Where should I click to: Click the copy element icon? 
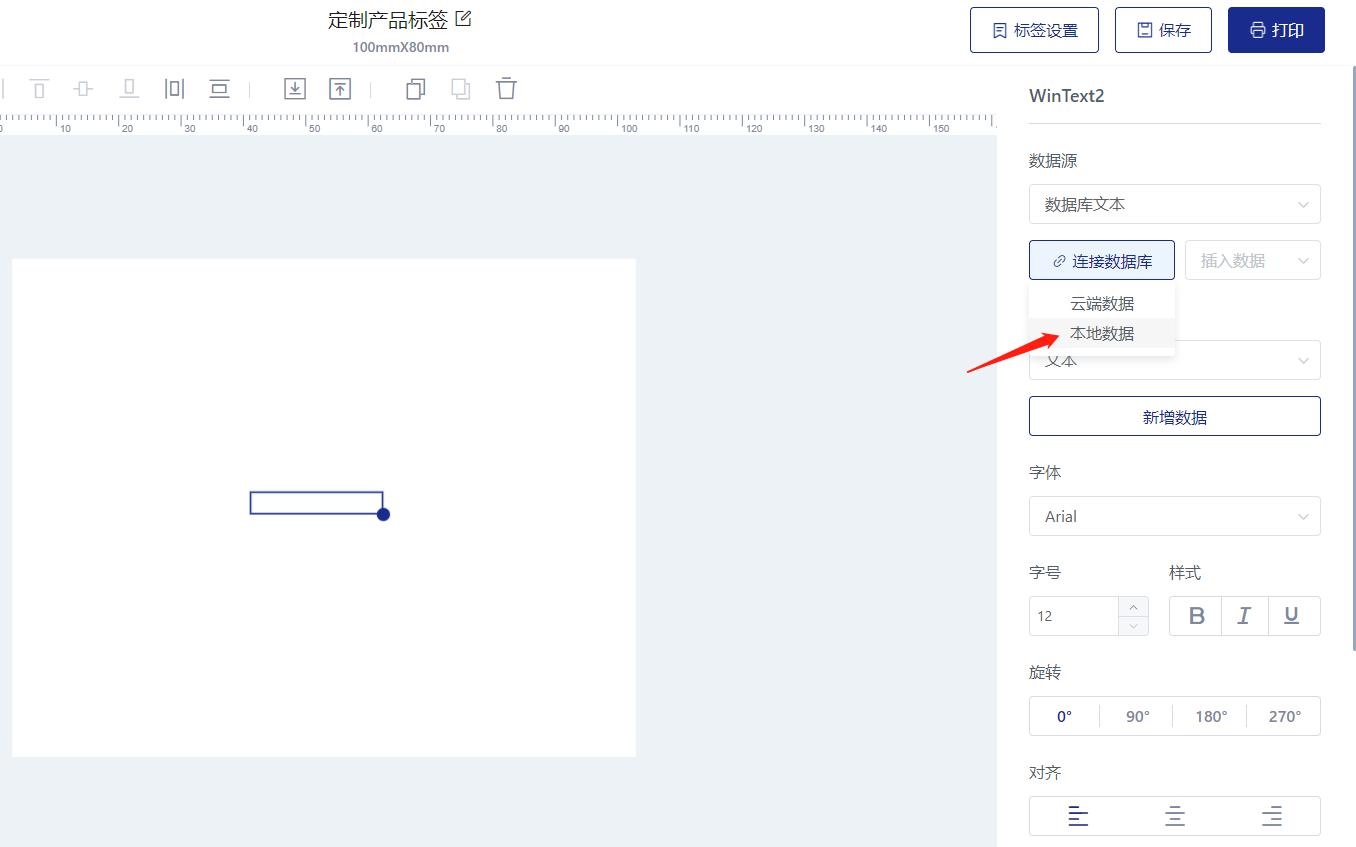[x=415, y=89]
